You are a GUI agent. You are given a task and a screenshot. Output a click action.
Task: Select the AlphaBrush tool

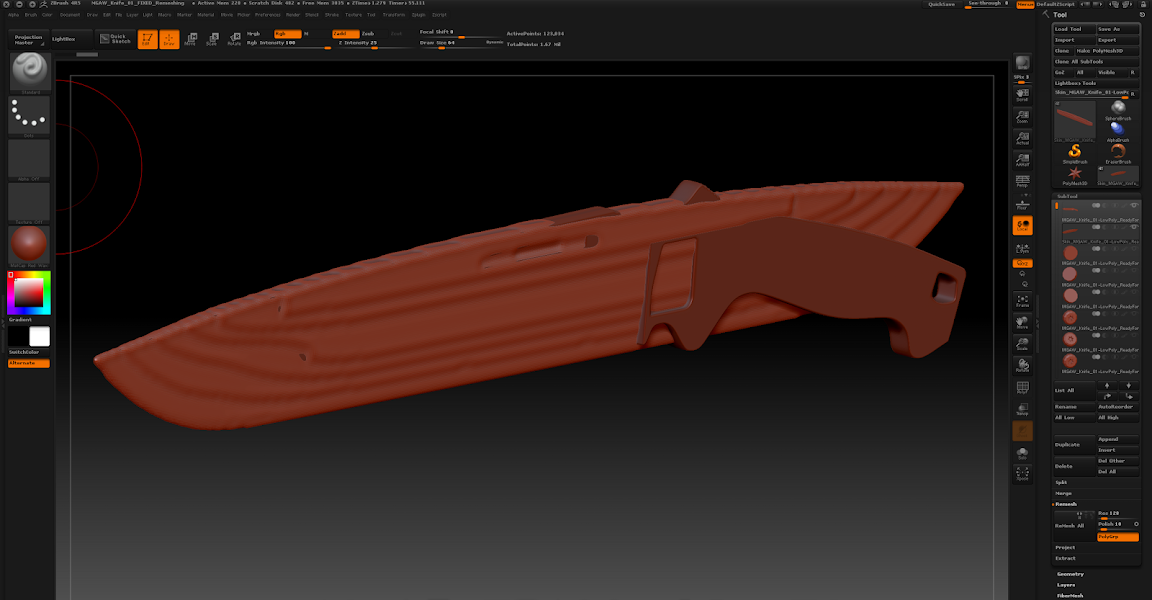(x=1118, y=131)
